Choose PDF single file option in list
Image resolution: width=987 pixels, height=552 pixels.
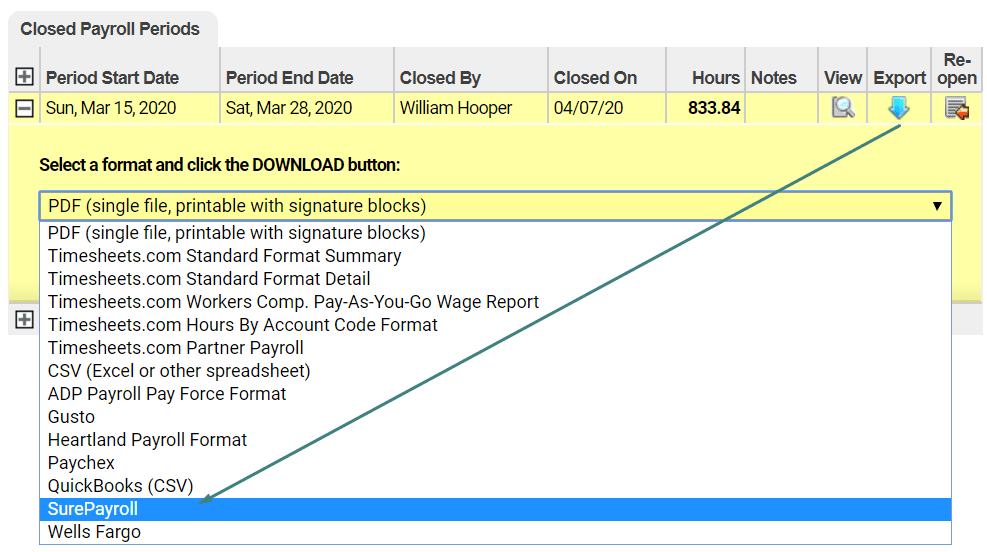point(495,233)
